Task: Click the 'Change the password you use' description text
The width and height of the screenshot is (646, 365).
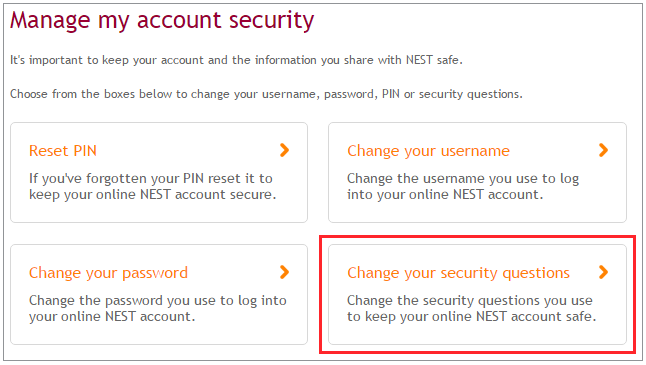Action: click(x=157, y=308)
